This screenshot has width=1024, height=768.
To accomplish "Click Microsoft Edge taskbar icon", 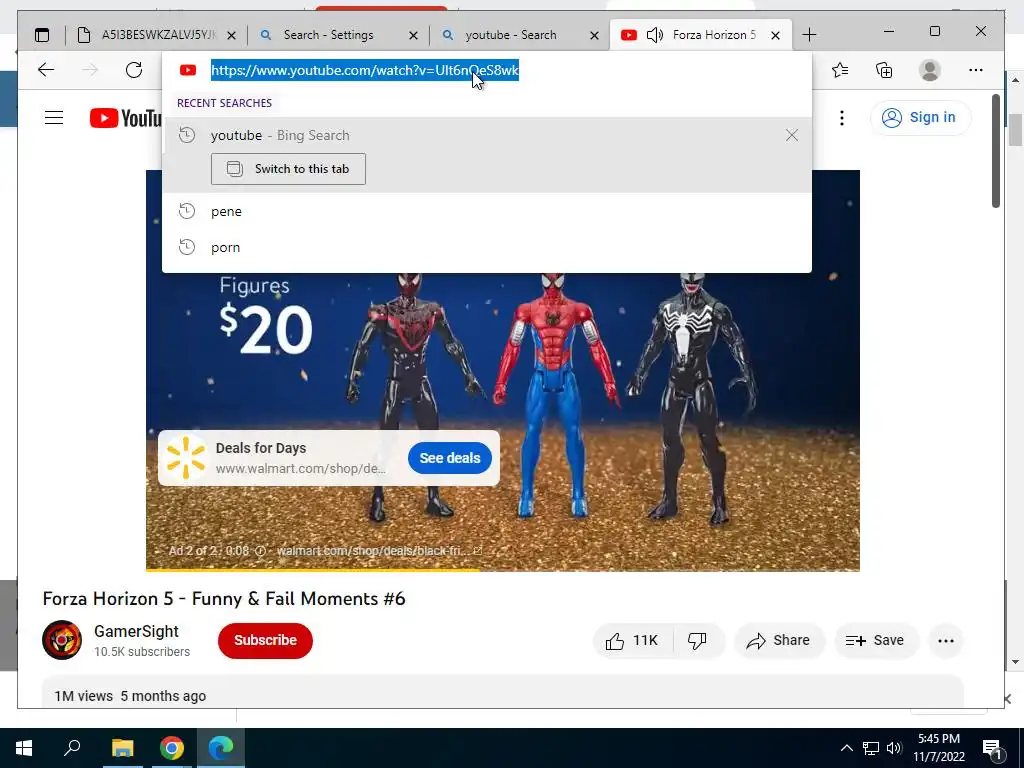I will click(221, 748).
